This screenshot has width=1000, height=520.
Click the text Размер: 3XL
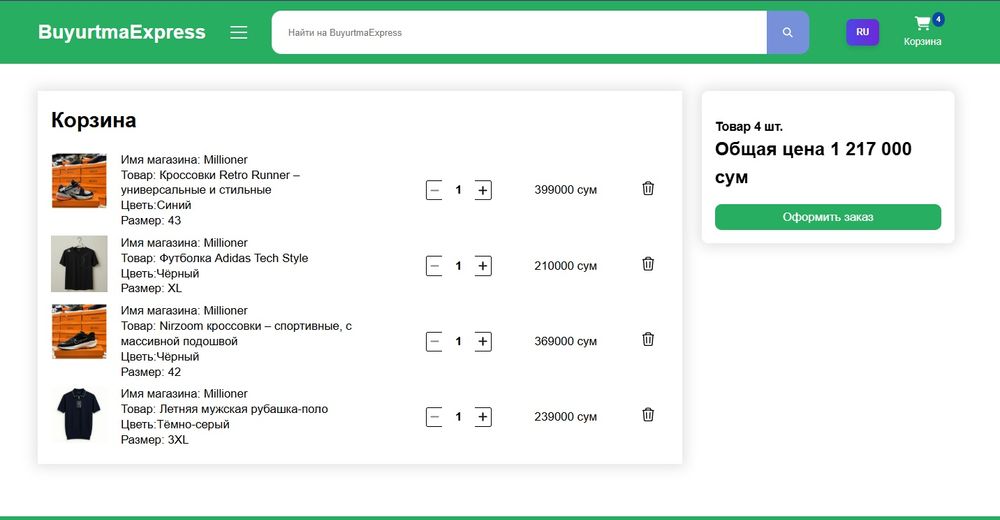154,440
